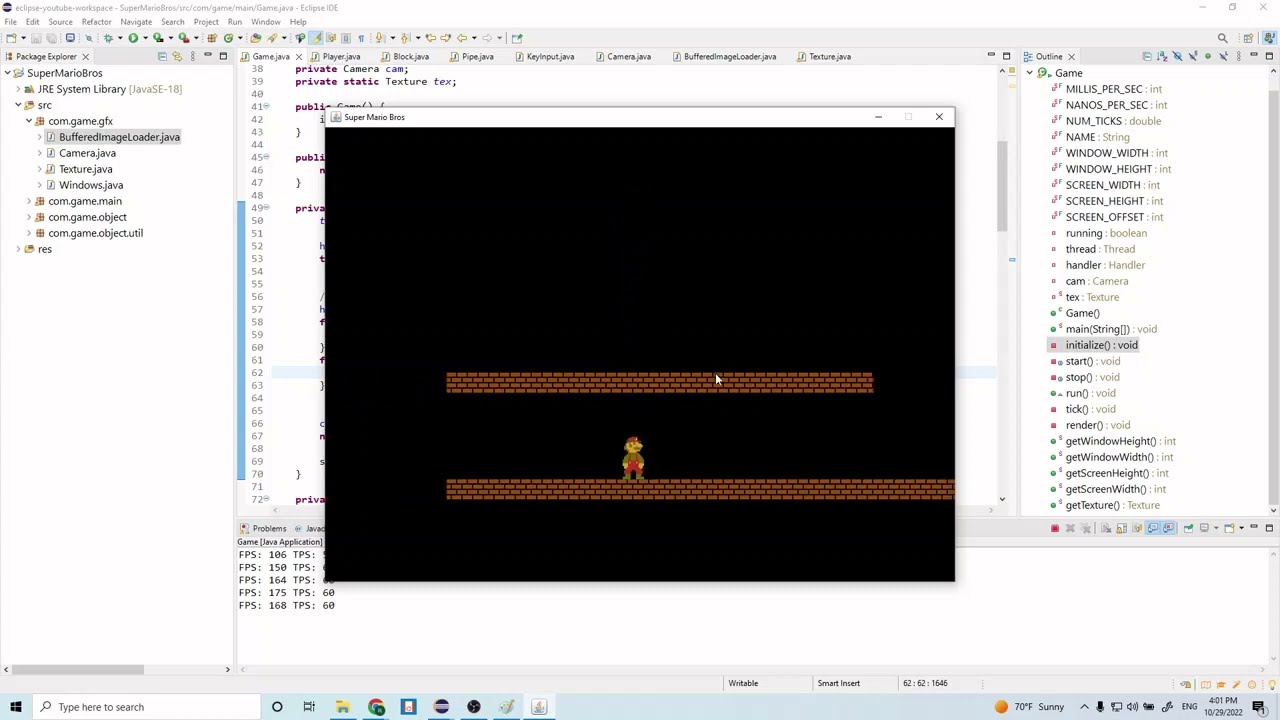Screen dimensions: 1280x720
Task: Close the Game.java editor tab
Action: pos(299,57)
